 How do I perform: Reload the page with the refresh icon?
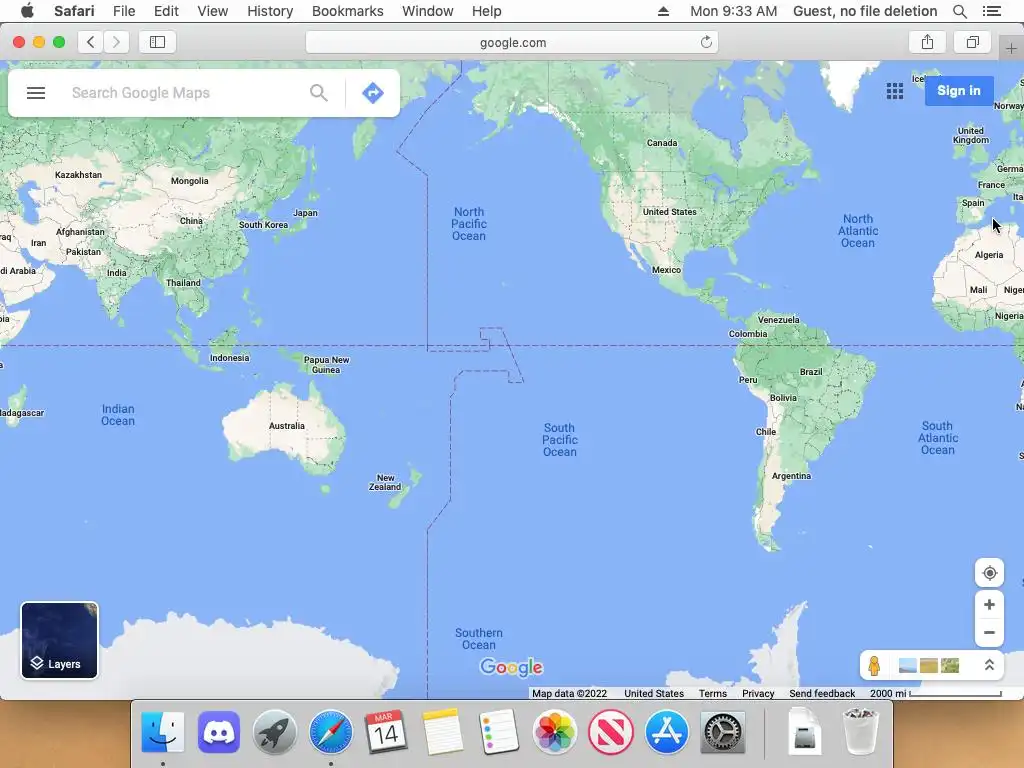[706, 42]
